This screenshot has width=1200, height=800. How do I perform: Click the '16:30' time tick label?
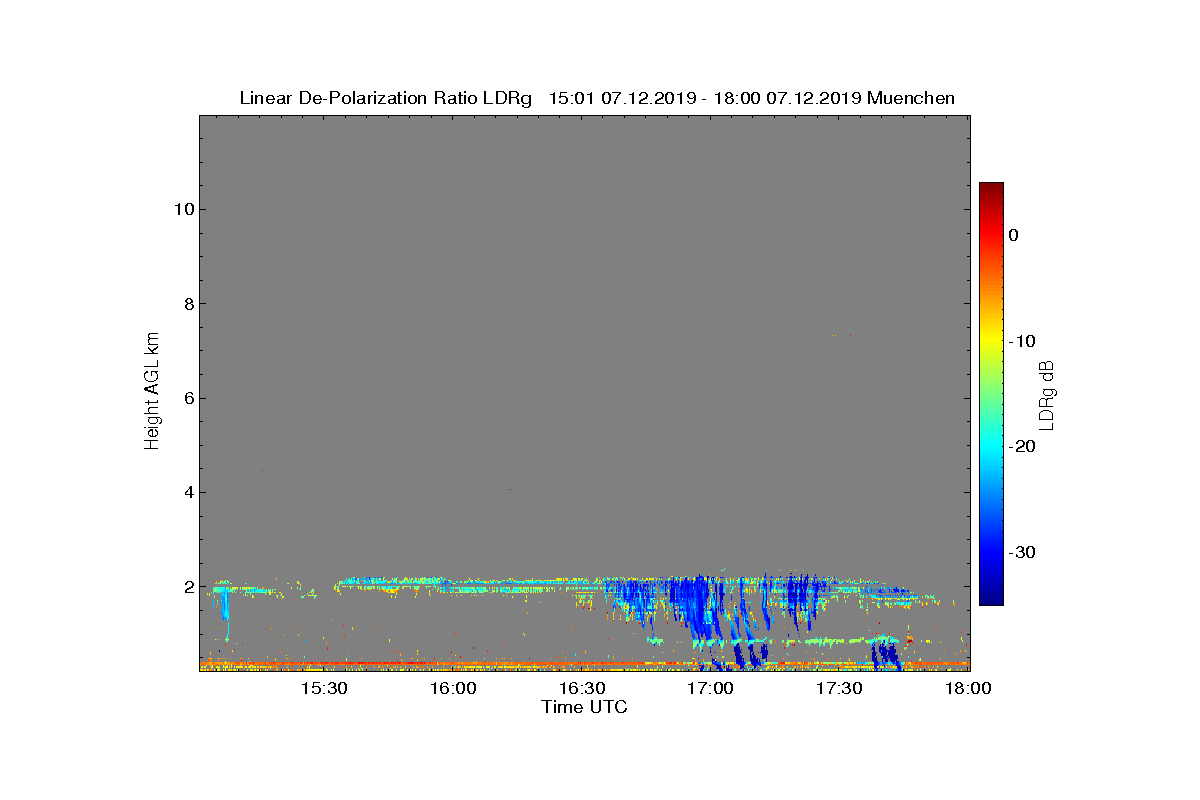click(582, 688)
